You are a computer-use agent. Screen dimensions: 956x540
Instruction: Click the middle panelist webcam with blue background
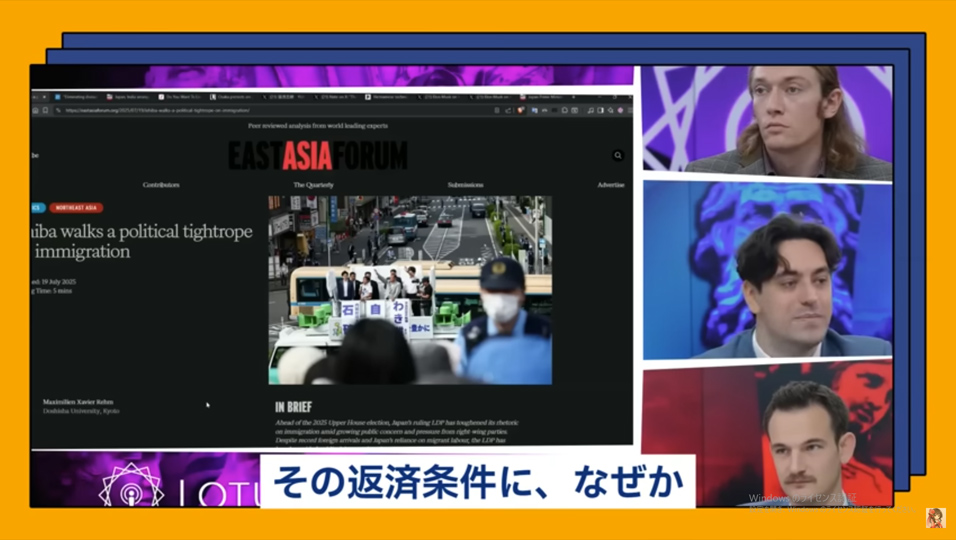(x=767, y=270)
